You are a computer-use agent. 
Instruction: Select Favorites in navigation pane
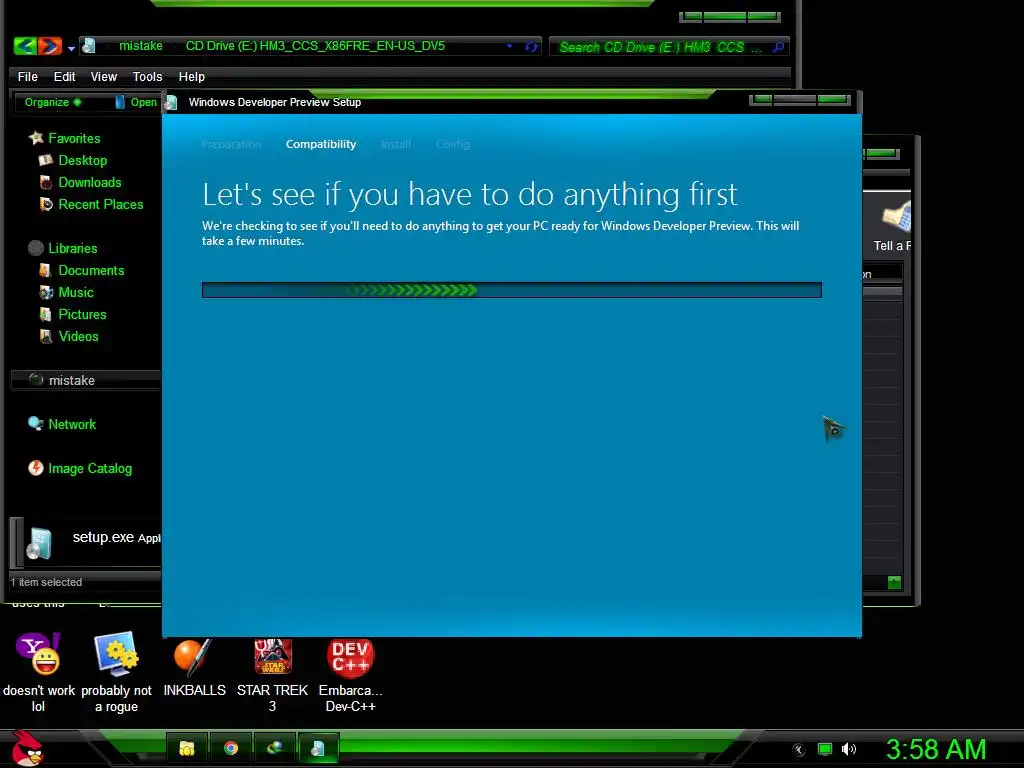click(74, 138)
